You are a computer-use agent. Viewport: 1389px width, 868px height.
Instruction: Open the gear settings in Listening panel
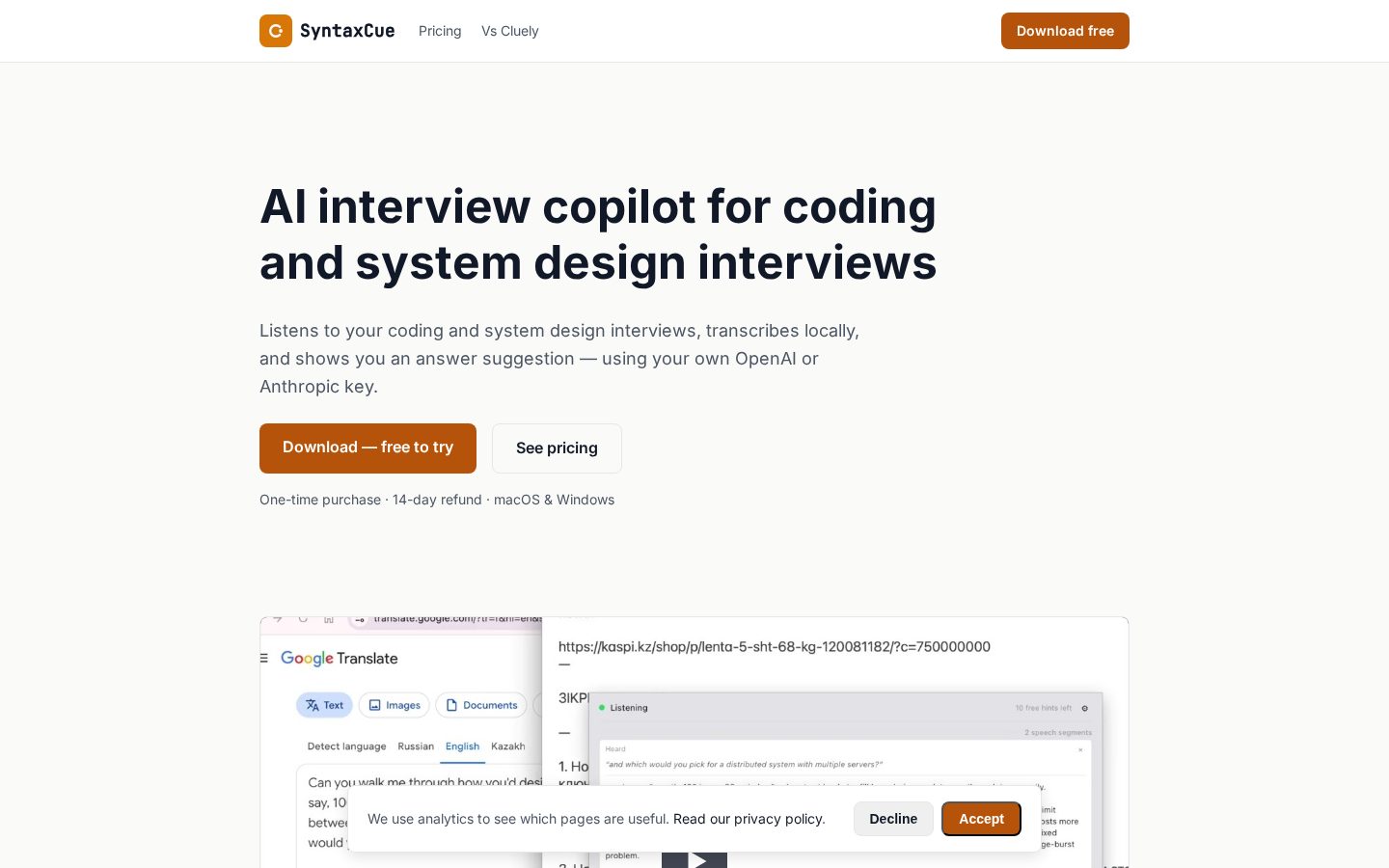click(x=1084, y=708)
